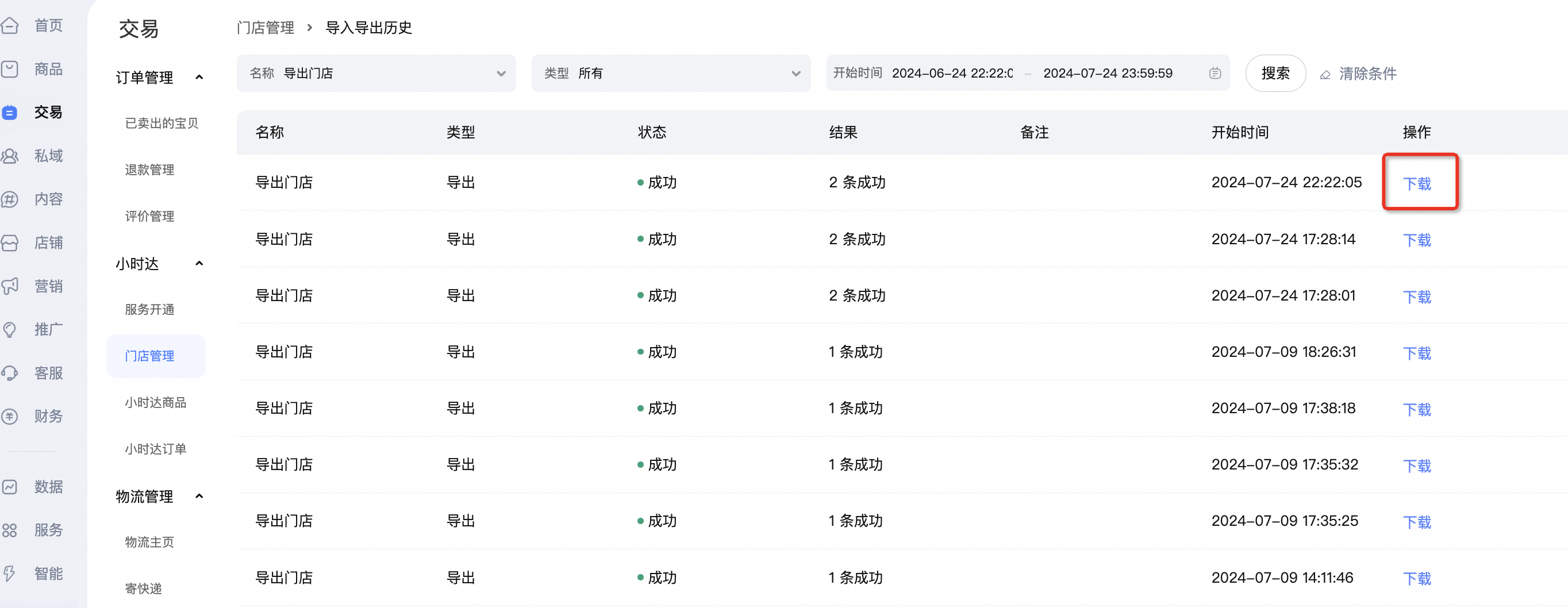Download the 2024-07-24 22:22:05 export

click(1417, 183)
